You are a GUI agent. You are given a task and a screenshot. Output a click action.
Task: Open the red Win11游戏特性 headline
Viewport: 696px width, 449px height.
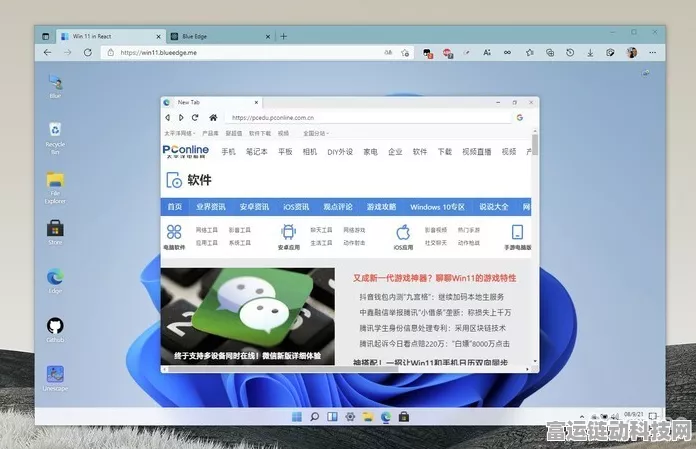click(x=435, y=278)
